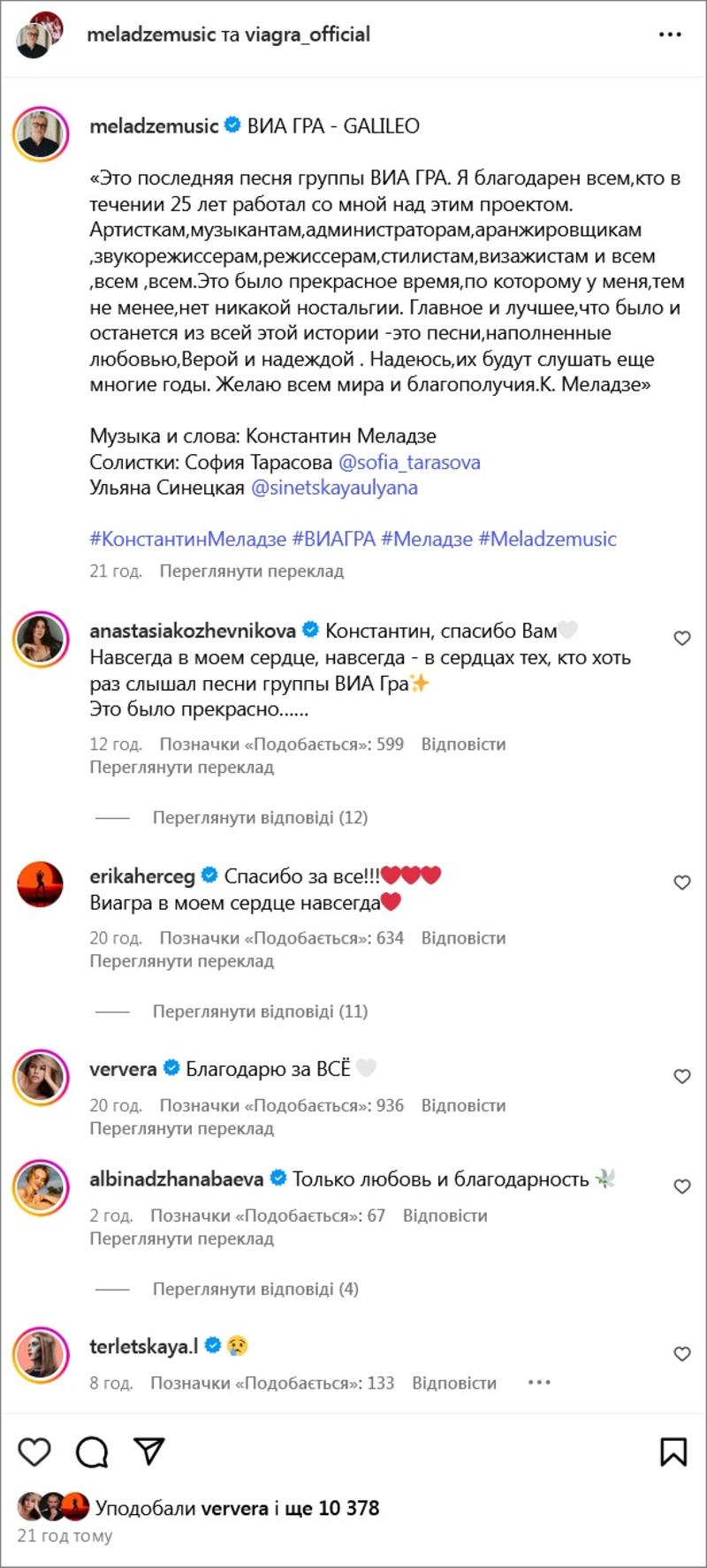
Task: Share the post with the paper plane icon
Action: (148, 1451)
